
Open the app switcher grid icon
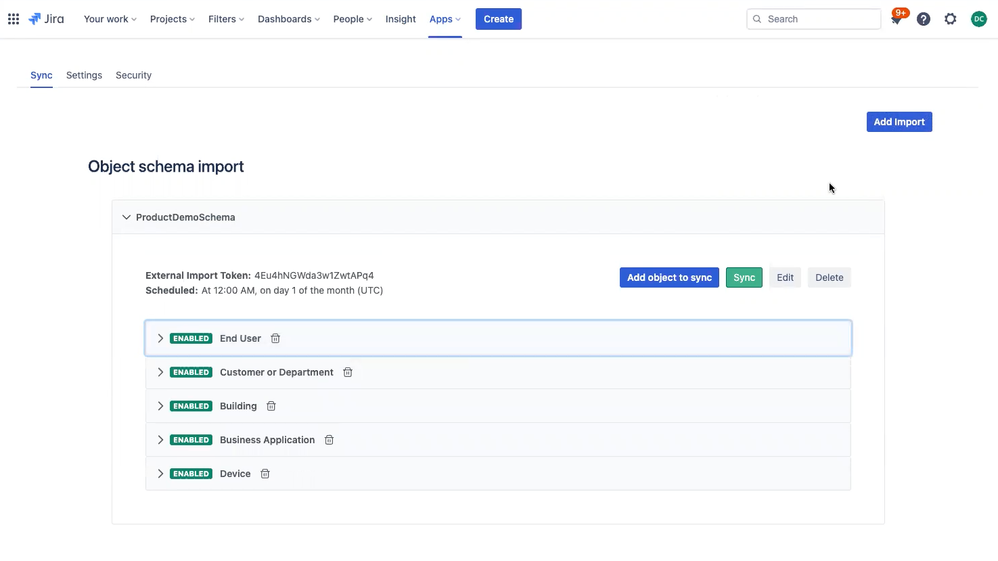point(13,19)
